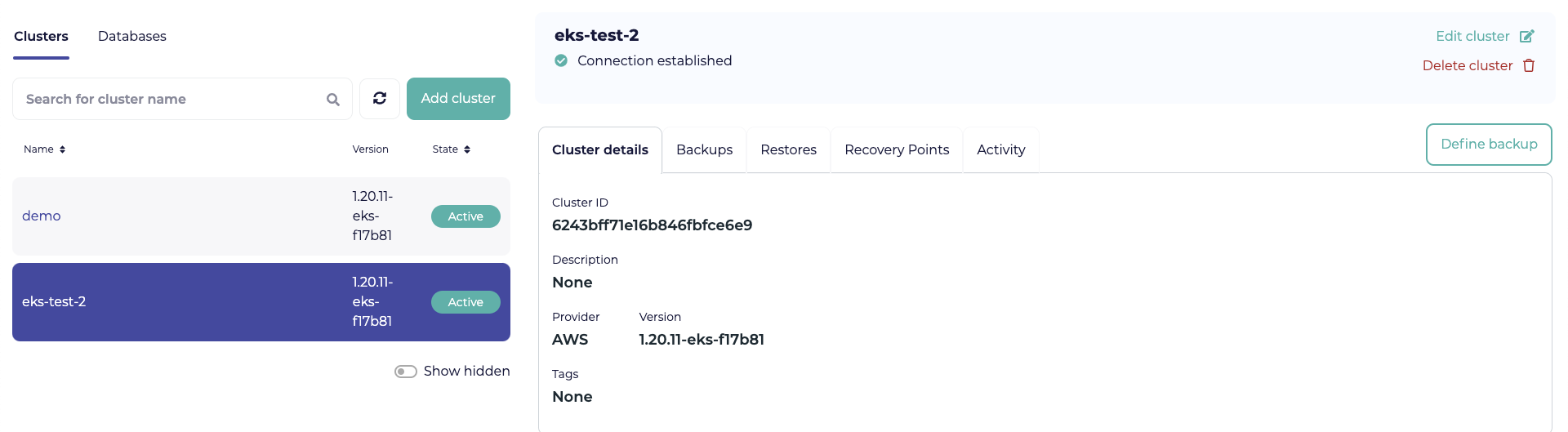Image resolution: width=1568 pixels, height=432 pixels.
Task: Select the Cluster details tab
Action: [x=600, y=149]
